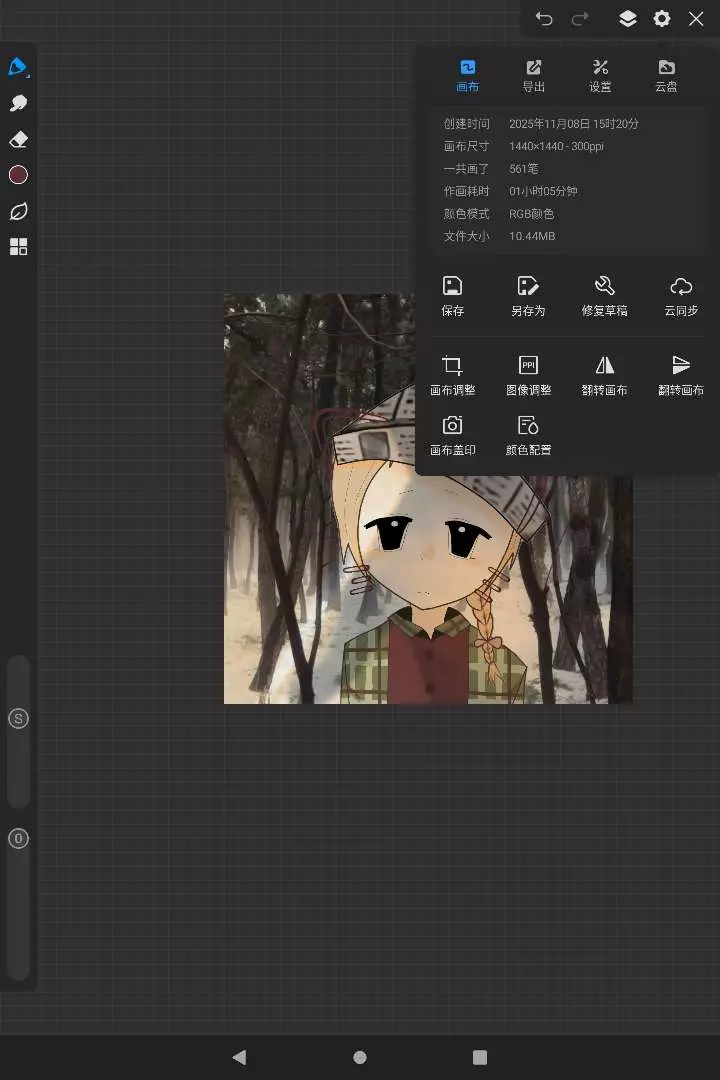Click 云同步 cloud sync

pos(681,296)
